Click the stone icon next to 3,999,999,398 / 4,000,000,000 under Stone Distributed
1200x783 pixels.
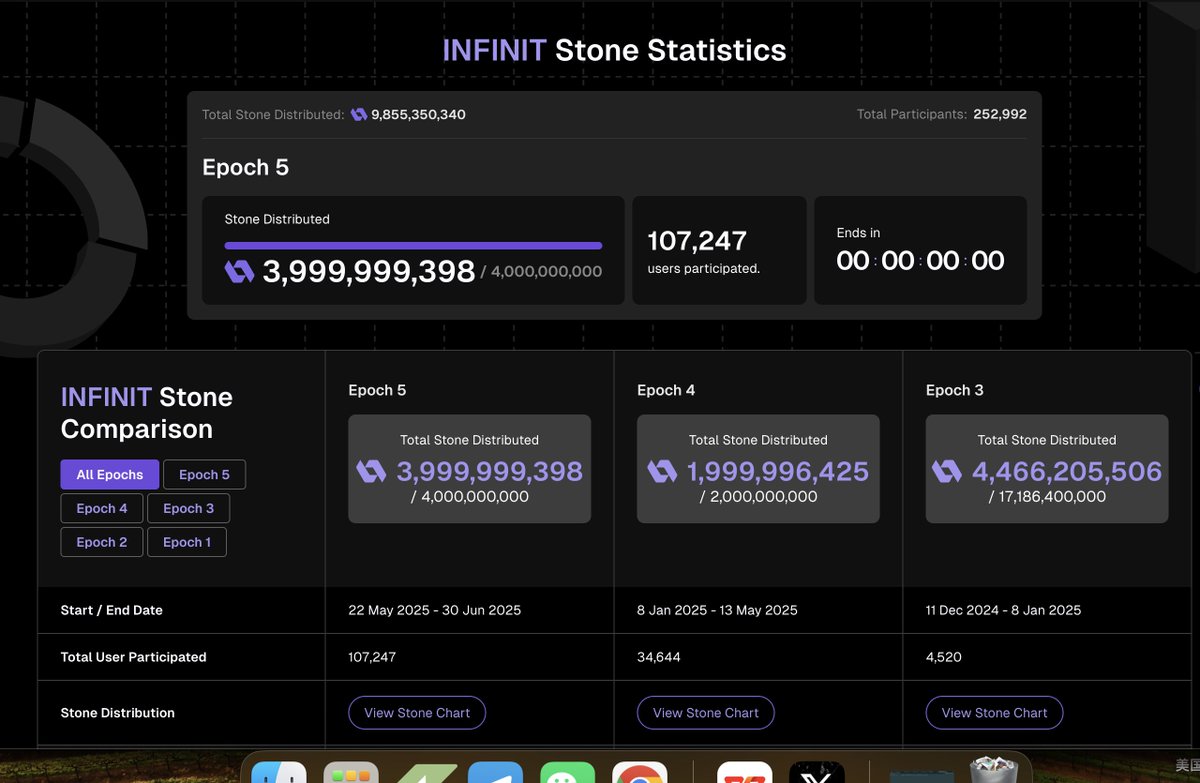pyautogui.click(x=240, y=271)
